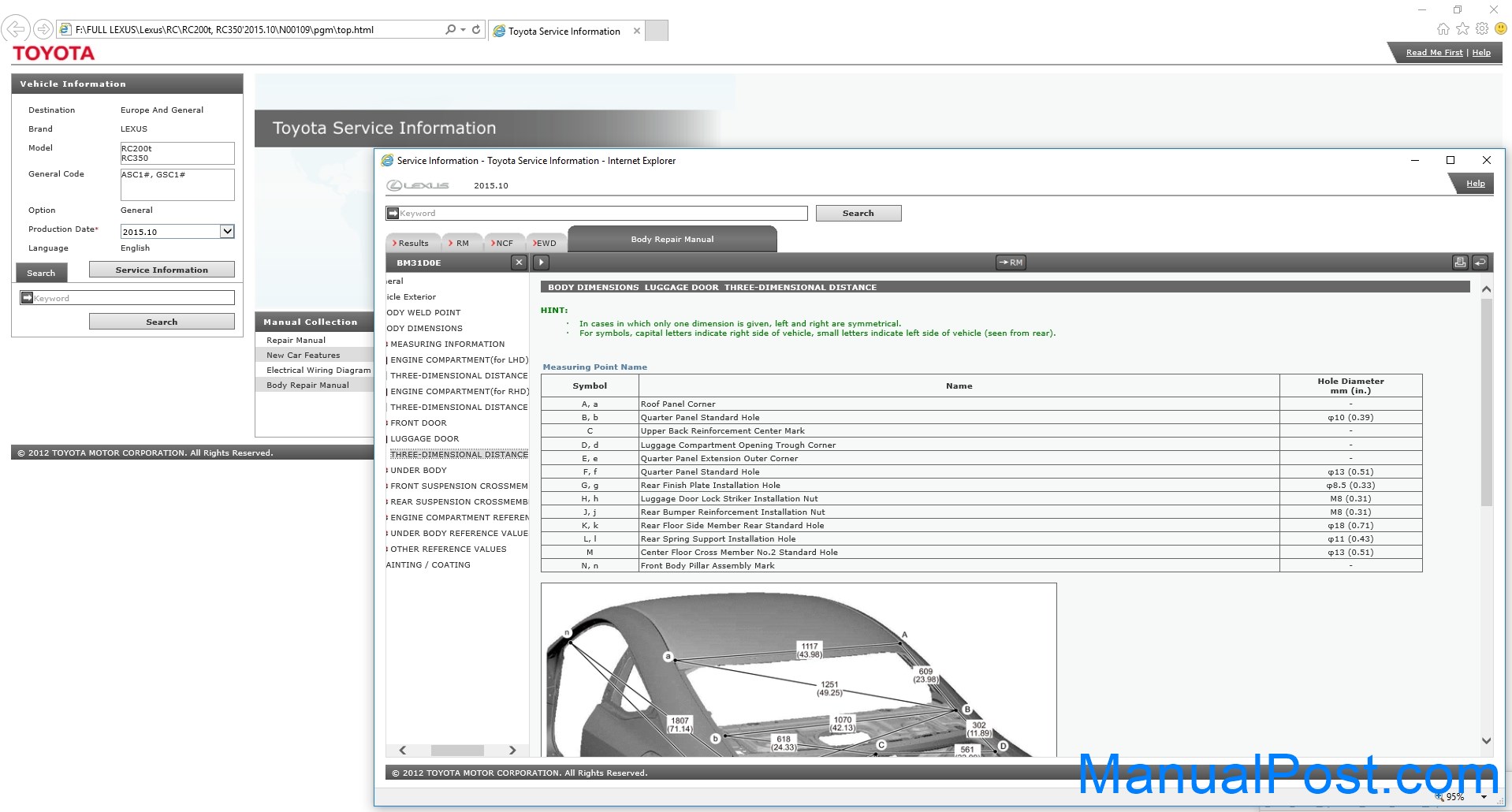This screenshot has width=1512, height=812.
Task: Open the browser Home icon
Action: (1443, 28)
